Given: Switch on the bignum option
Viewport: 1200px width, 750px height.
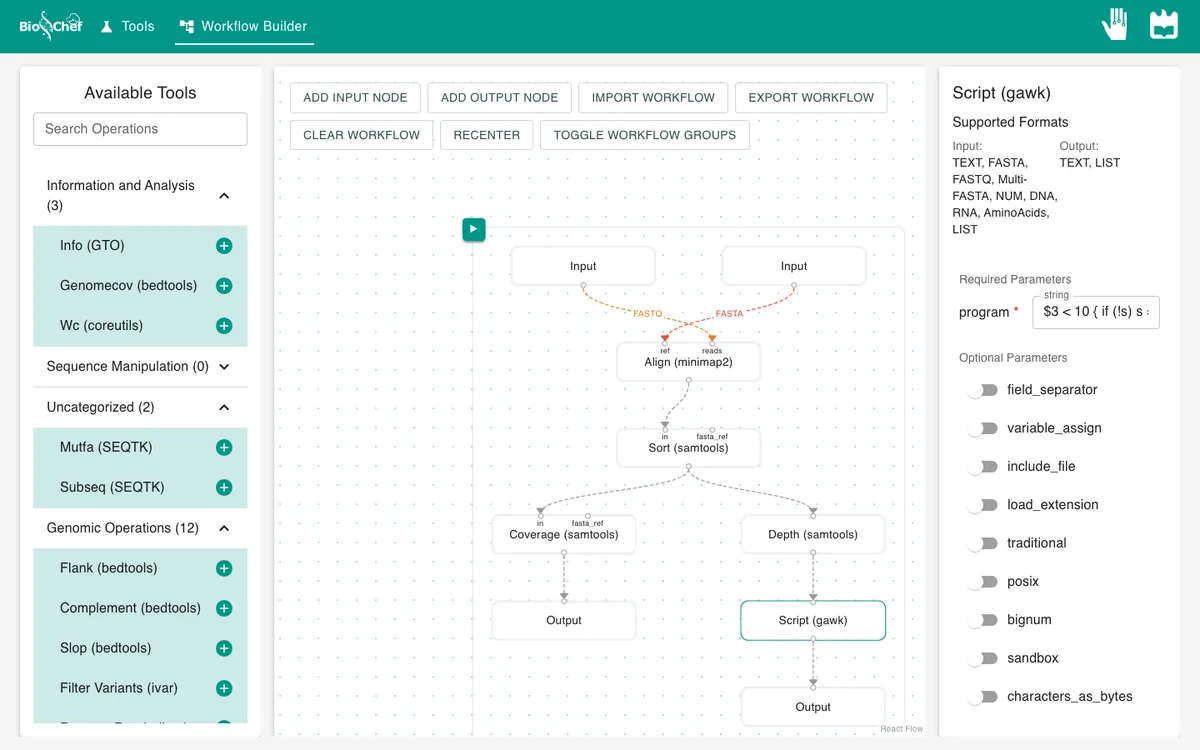Looking at the screenshot, I should 982,620.
